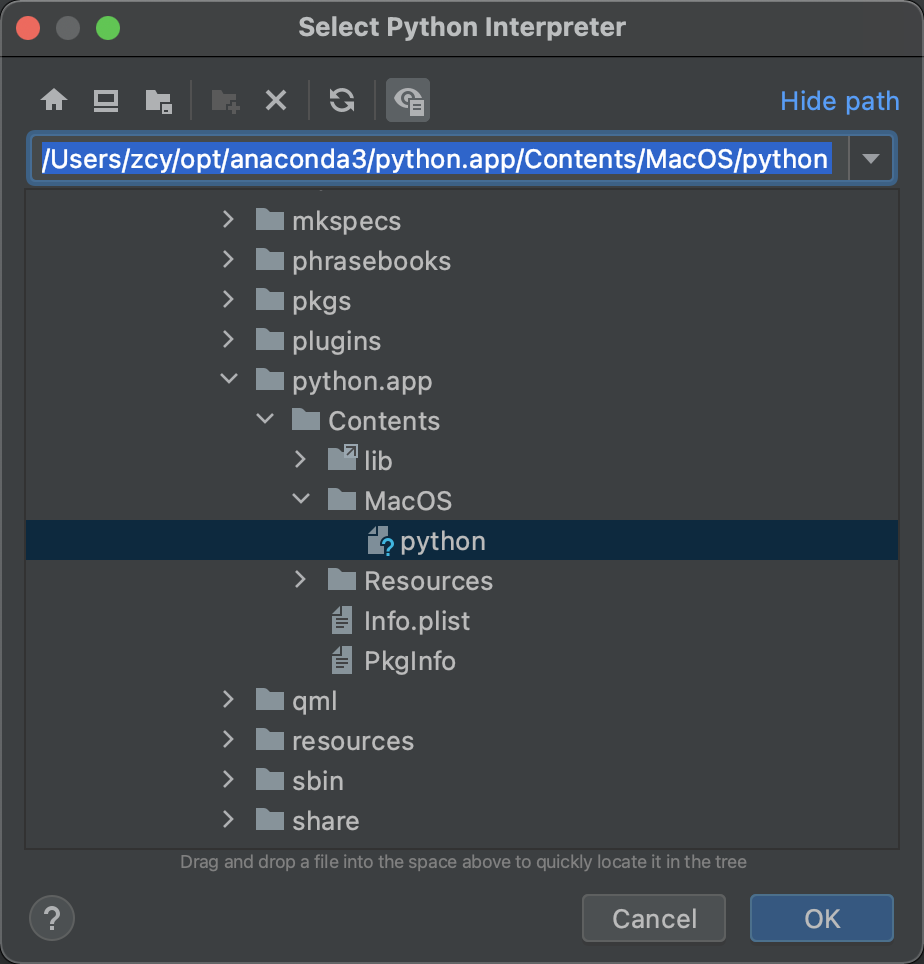Image resolution: width=924 pixels, height=964 pixels.
Task: Select the phrasebooks folder row
Action: 462,261
